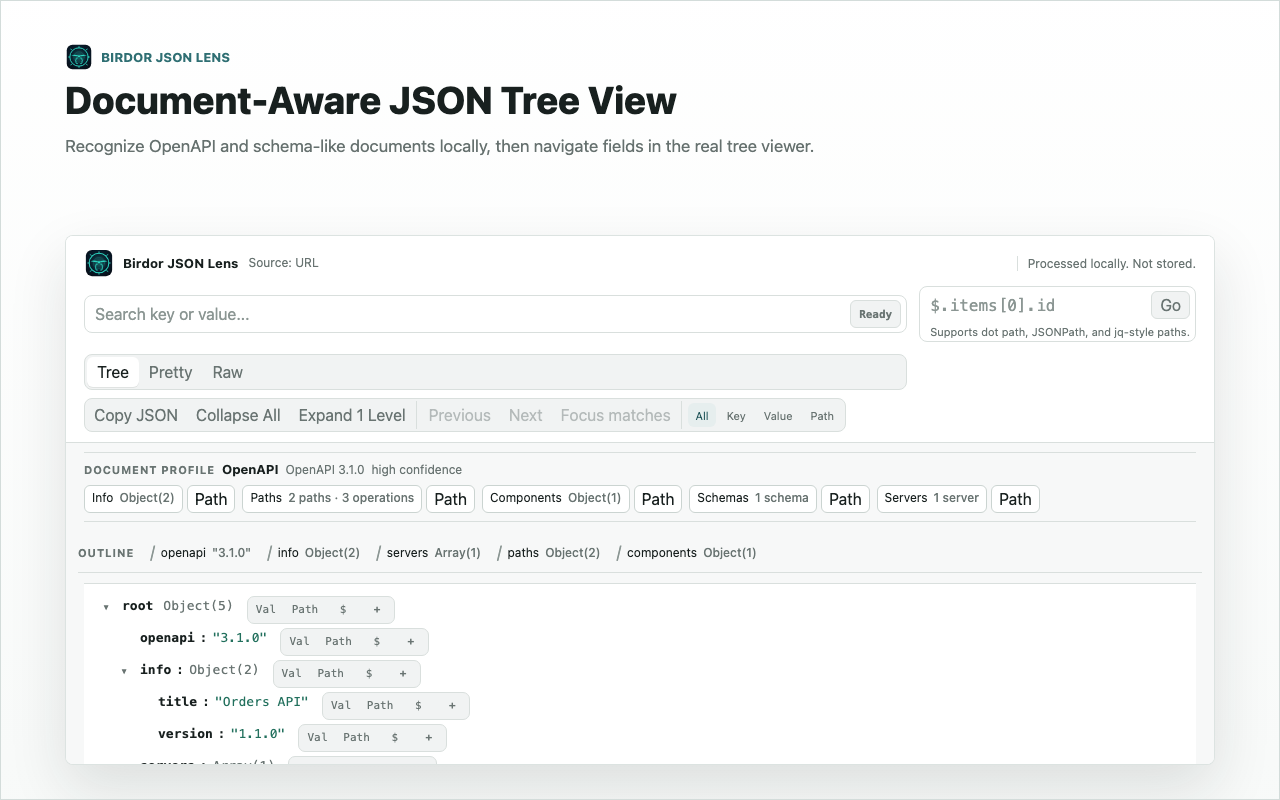Screen dimensions: 1280x800
Task: Click the $ icon in the version row
Action: coord(395,737)
